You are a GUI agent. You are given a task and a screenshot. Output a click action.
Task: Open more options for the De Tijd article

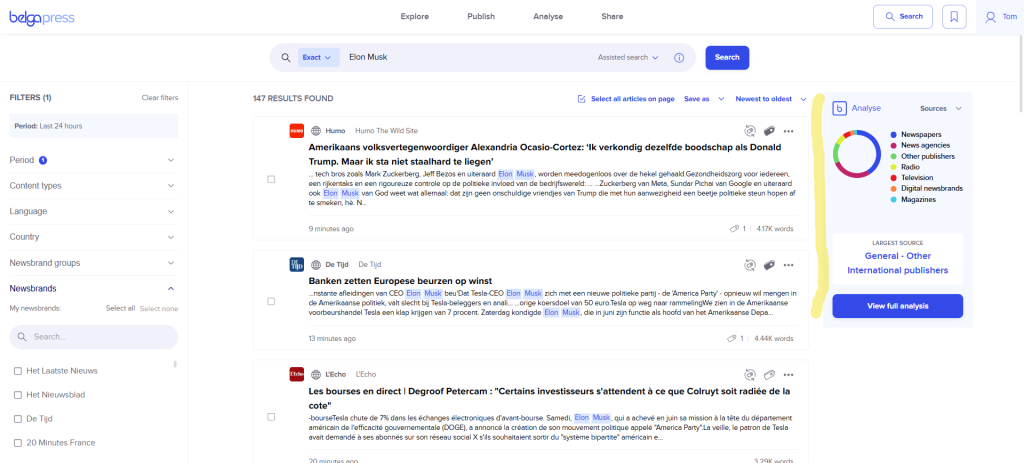point(788,265)
